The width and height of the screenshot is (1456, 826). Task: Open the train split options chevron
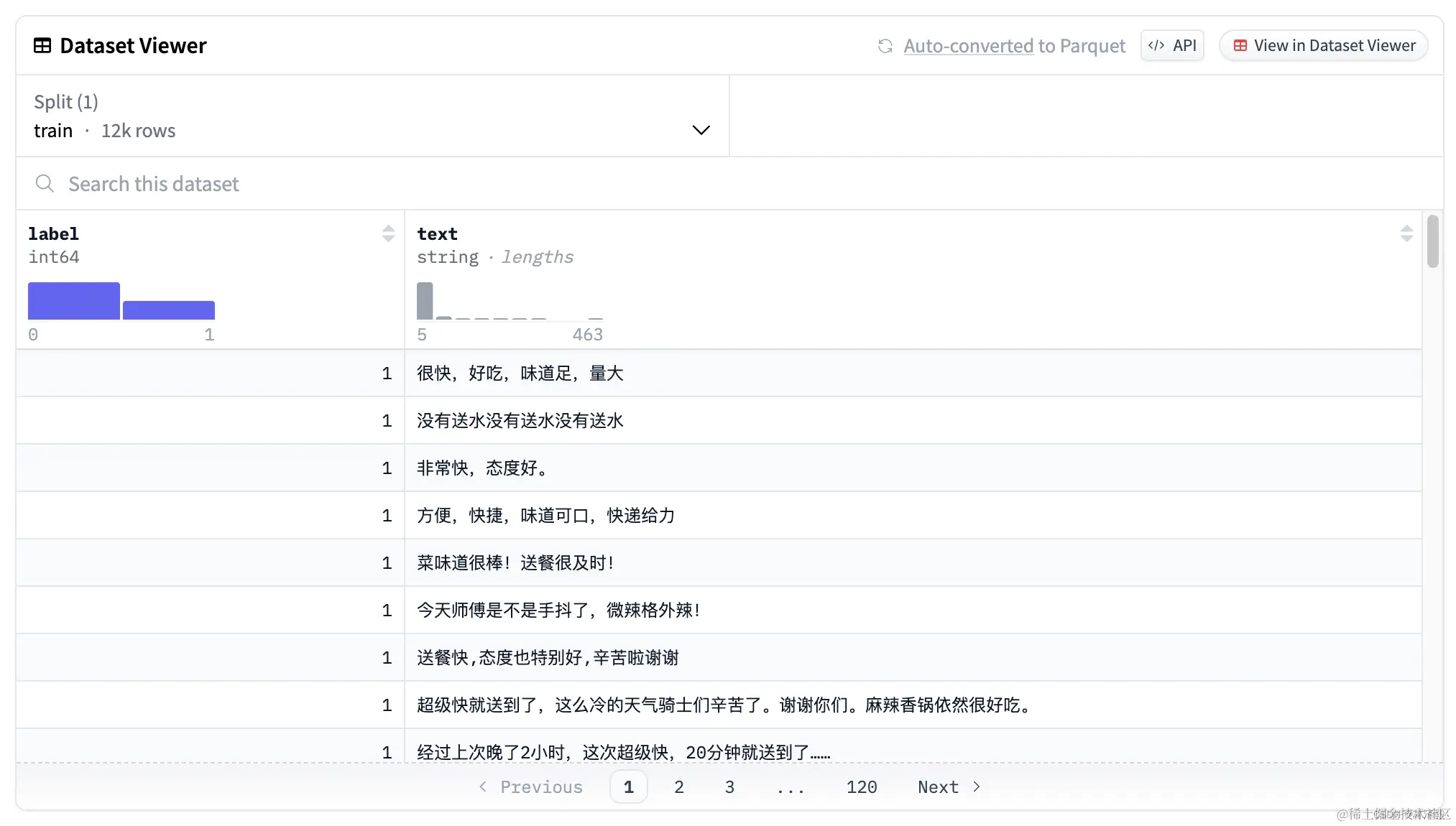point(701,130)
